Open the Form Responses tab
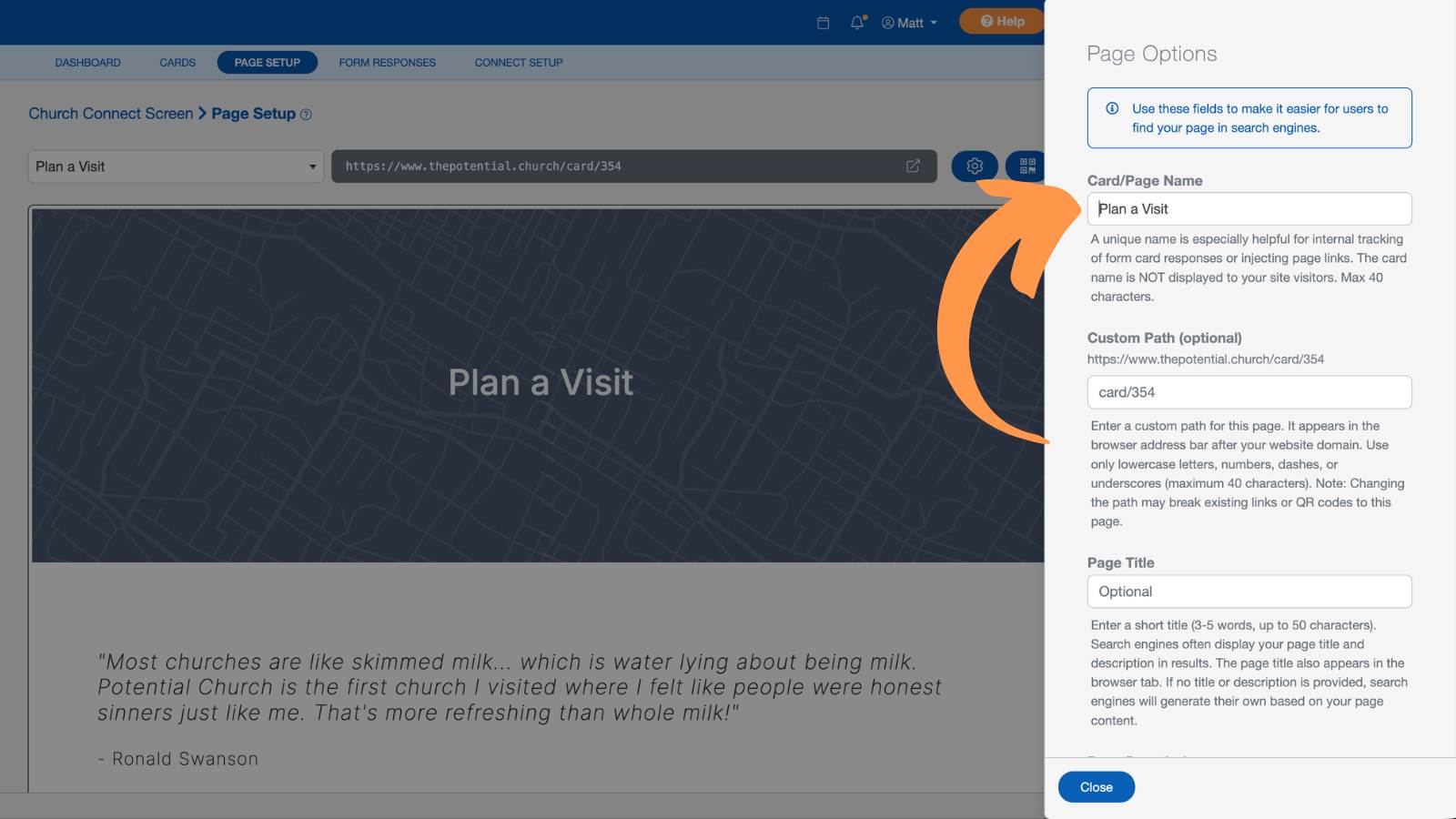This screenshot has height=819, width=1456. [x=388, y=63]
